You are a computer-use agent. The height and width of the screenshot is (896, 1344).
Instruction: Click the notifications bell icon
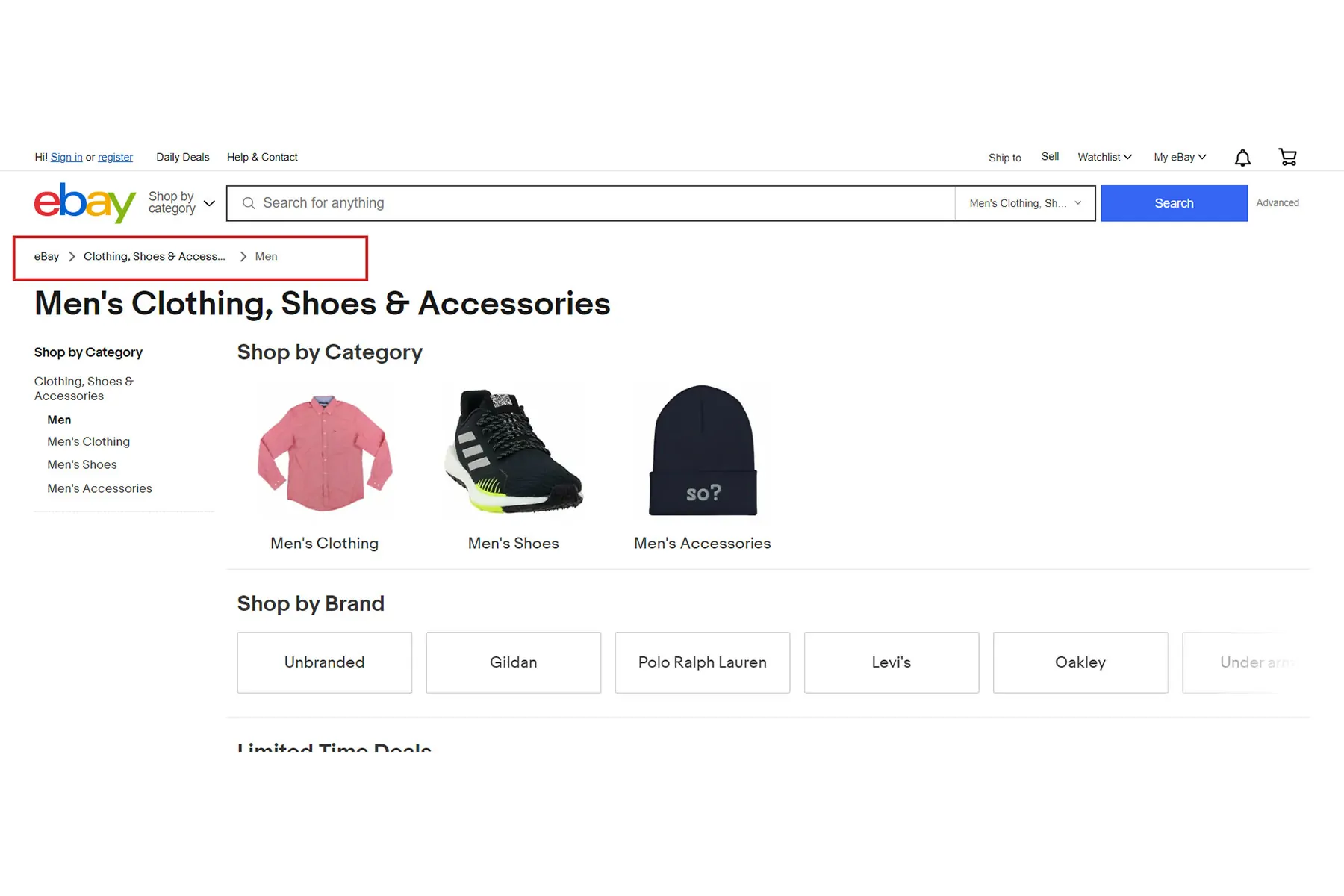point(1242,158)
